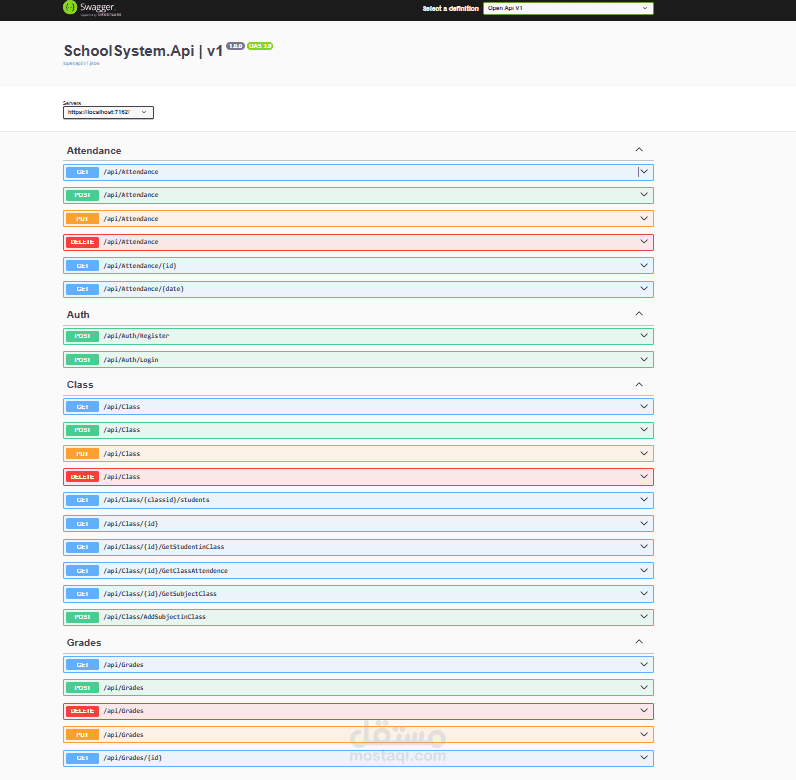
Task: Click path text /api/Auth/Login
Action: click(x=131, y=360)
